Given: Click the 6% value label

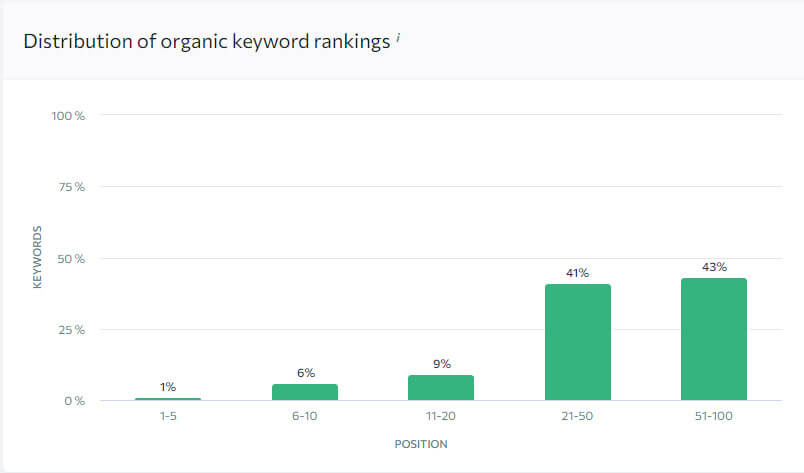Looking at the screenshot, I should (x=306, y=373).
